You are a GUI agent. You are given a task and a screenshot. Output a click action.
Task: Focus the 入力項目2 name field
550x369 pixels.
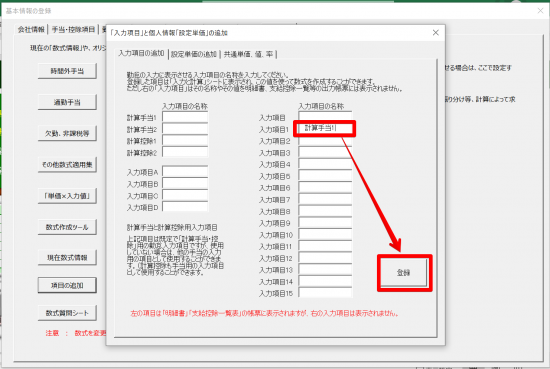tap(325, 141)
